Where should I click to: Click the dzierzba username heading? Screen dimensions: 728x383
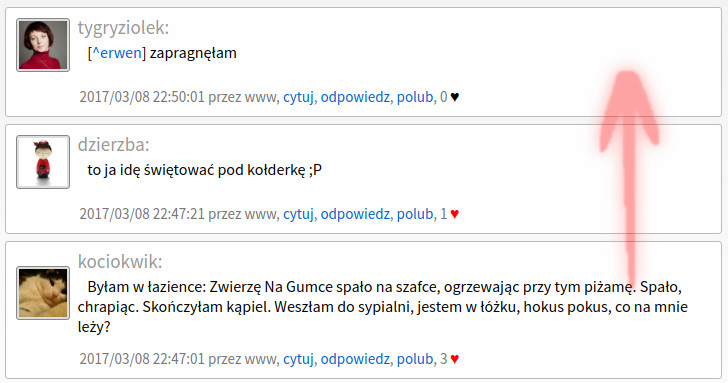click(113, 145)
